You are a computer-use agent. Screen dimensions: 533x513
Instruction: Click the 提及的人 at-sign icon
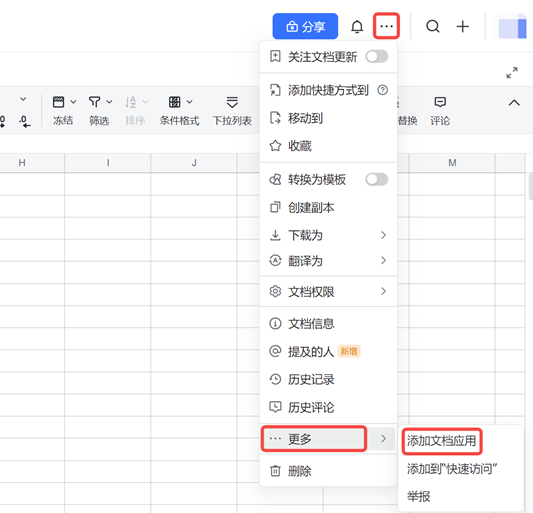(x=275, y=351)
